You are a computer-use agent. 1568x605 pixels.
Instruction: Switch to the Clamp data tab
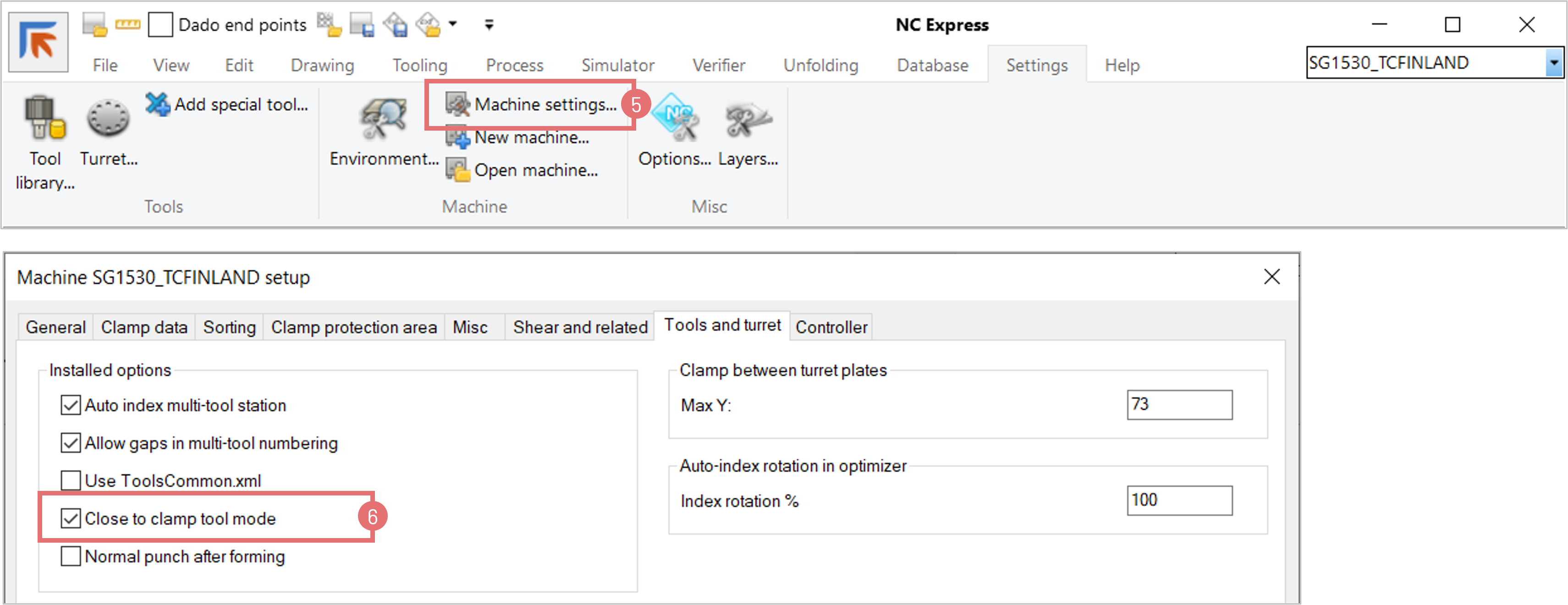pos(143,327)
